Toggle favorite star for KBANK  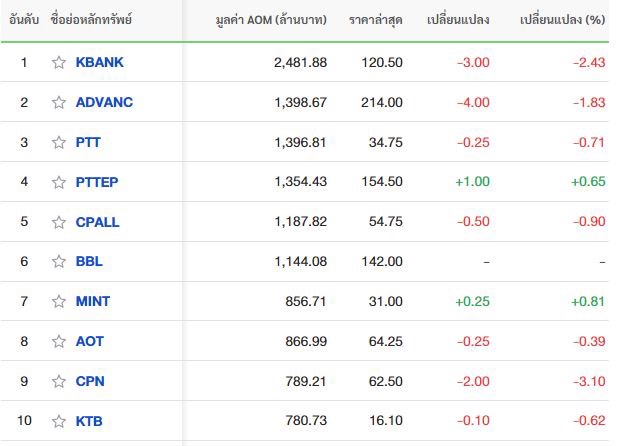(59, 62)
